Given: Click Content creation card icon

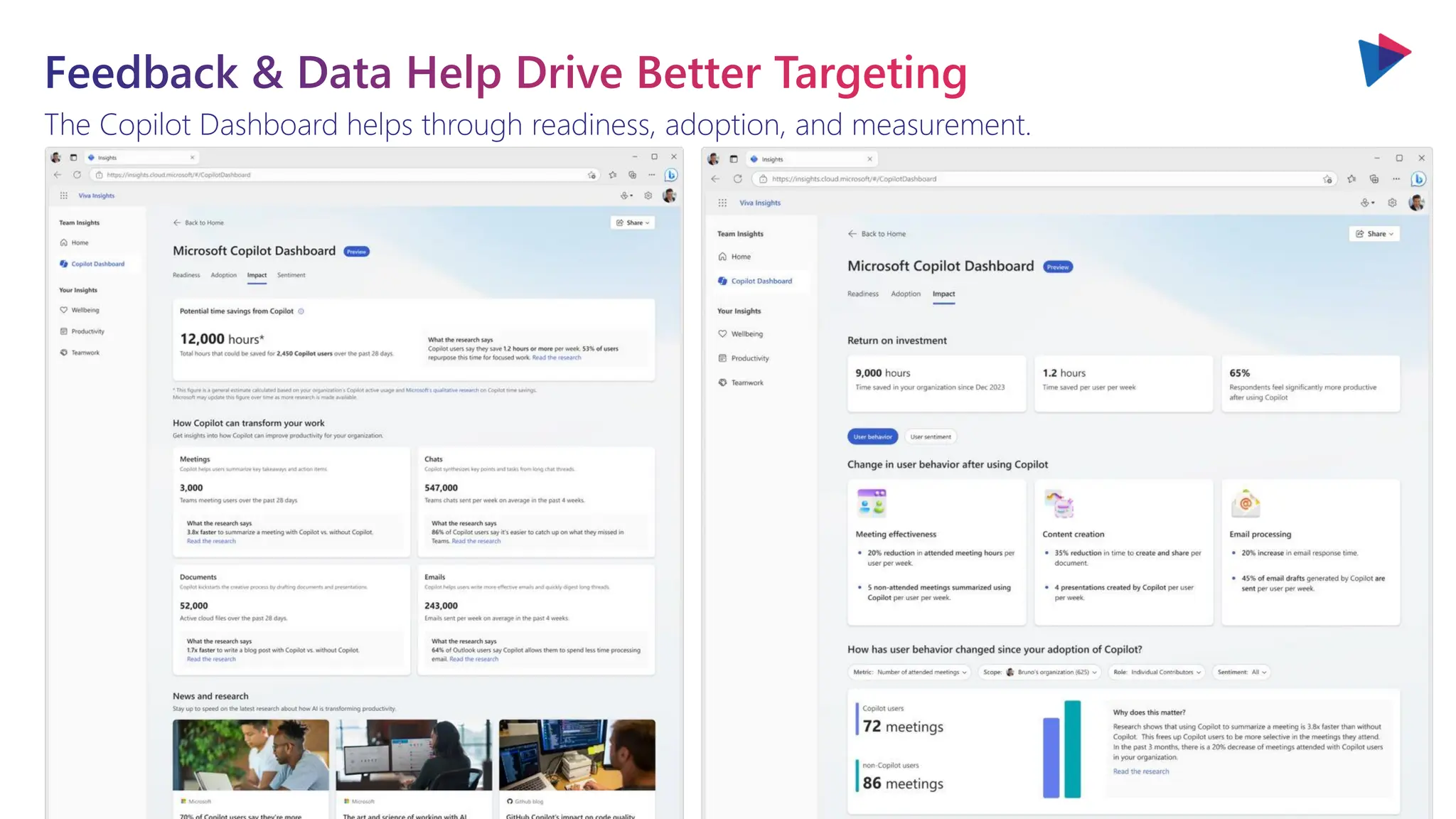Looking at the screenshot, I should click(x=1059, y=503).
